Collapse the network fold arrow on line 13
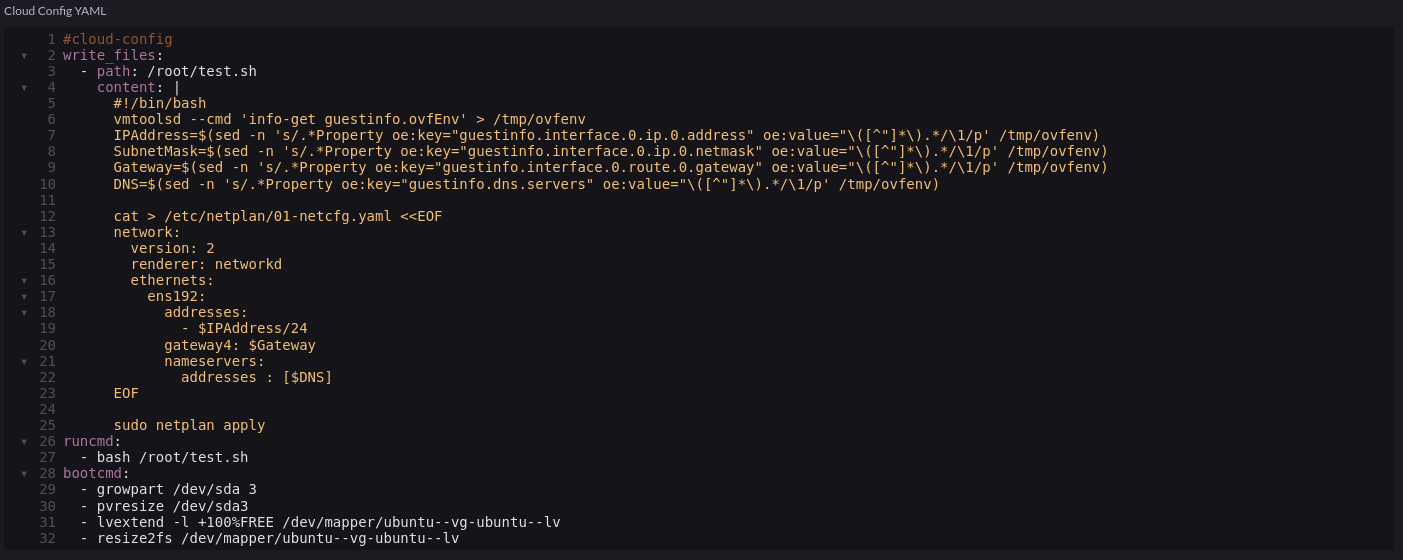Viewport: 1403px width, 560px height. 24,232
